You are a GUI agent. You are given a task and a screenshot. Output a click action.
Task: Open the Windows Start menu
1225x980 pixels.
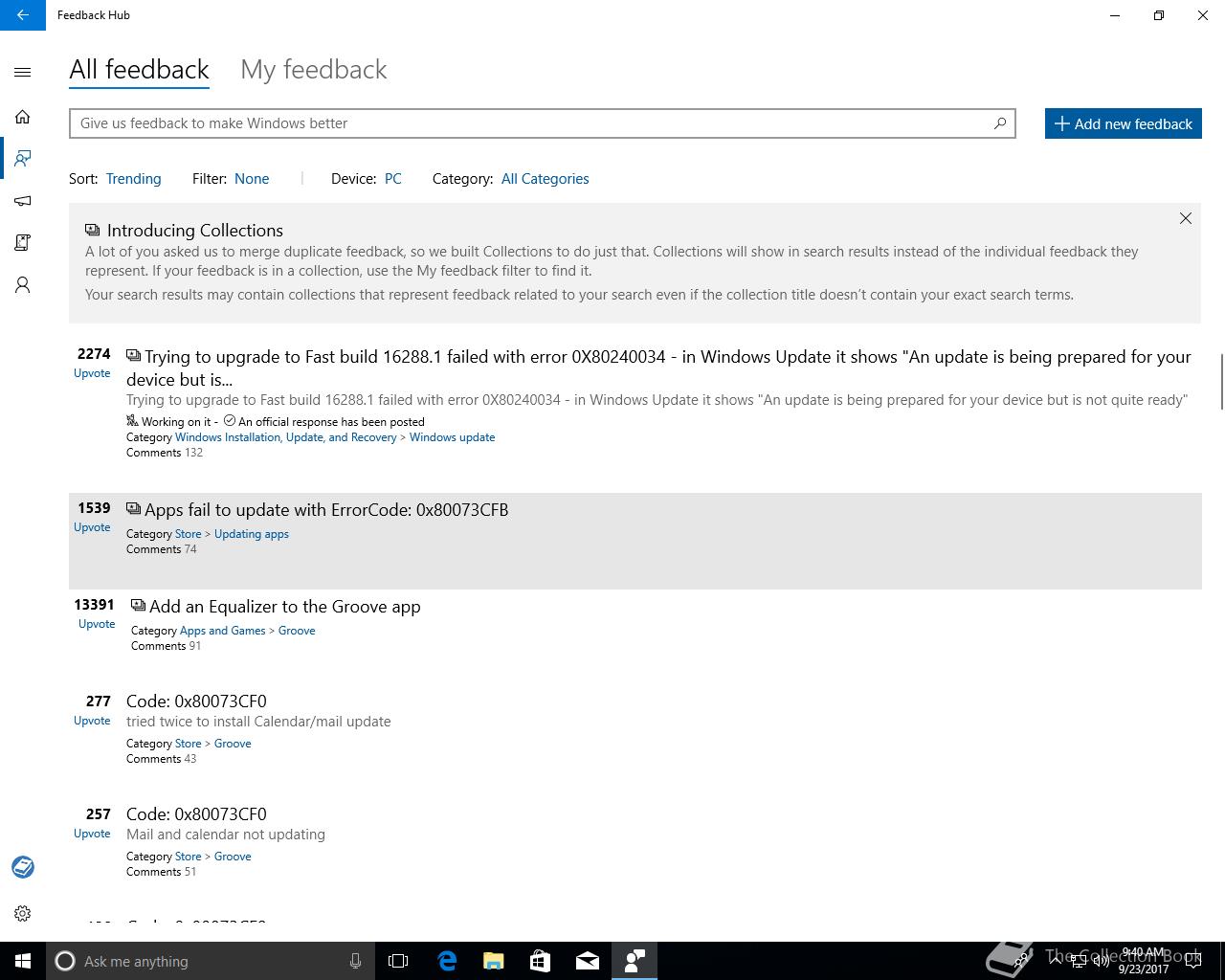click(23, 961)
